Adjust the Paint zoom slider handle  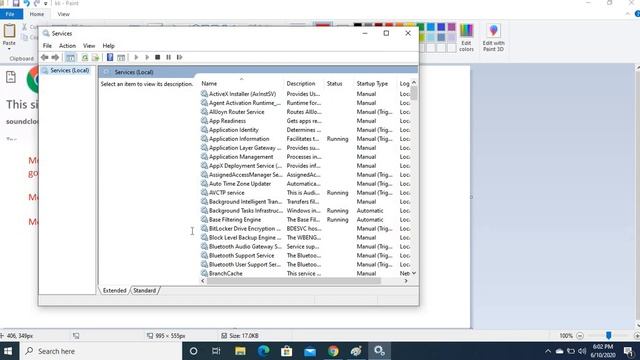click(609, 336)
